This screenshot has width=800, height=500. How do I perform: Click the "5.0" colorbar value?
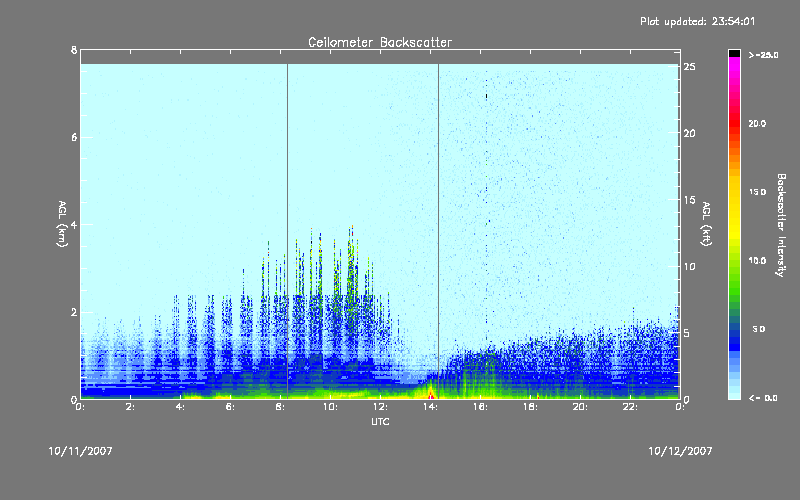click(759, 329)
